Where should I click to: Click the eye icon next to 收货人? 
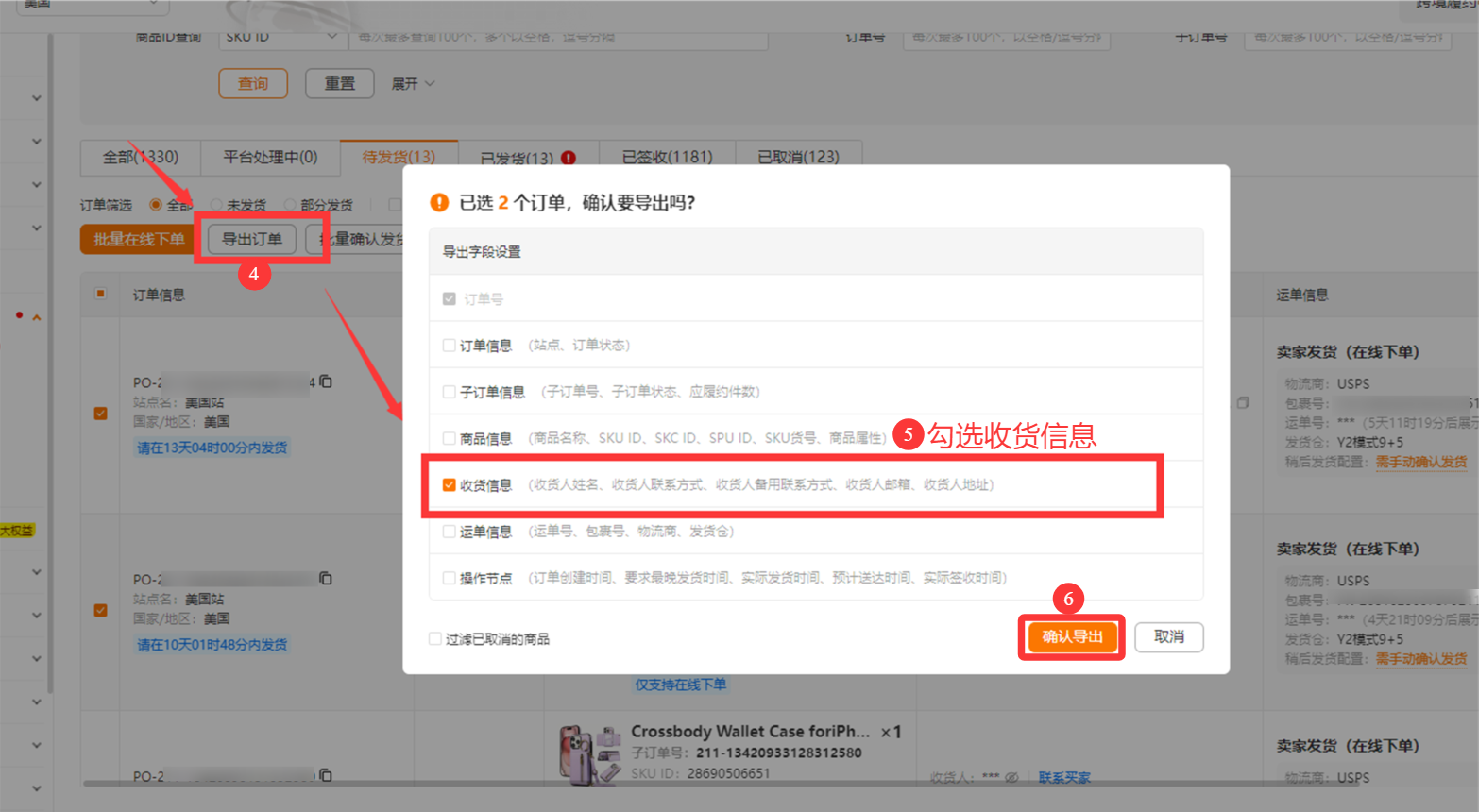point(1011,778)
